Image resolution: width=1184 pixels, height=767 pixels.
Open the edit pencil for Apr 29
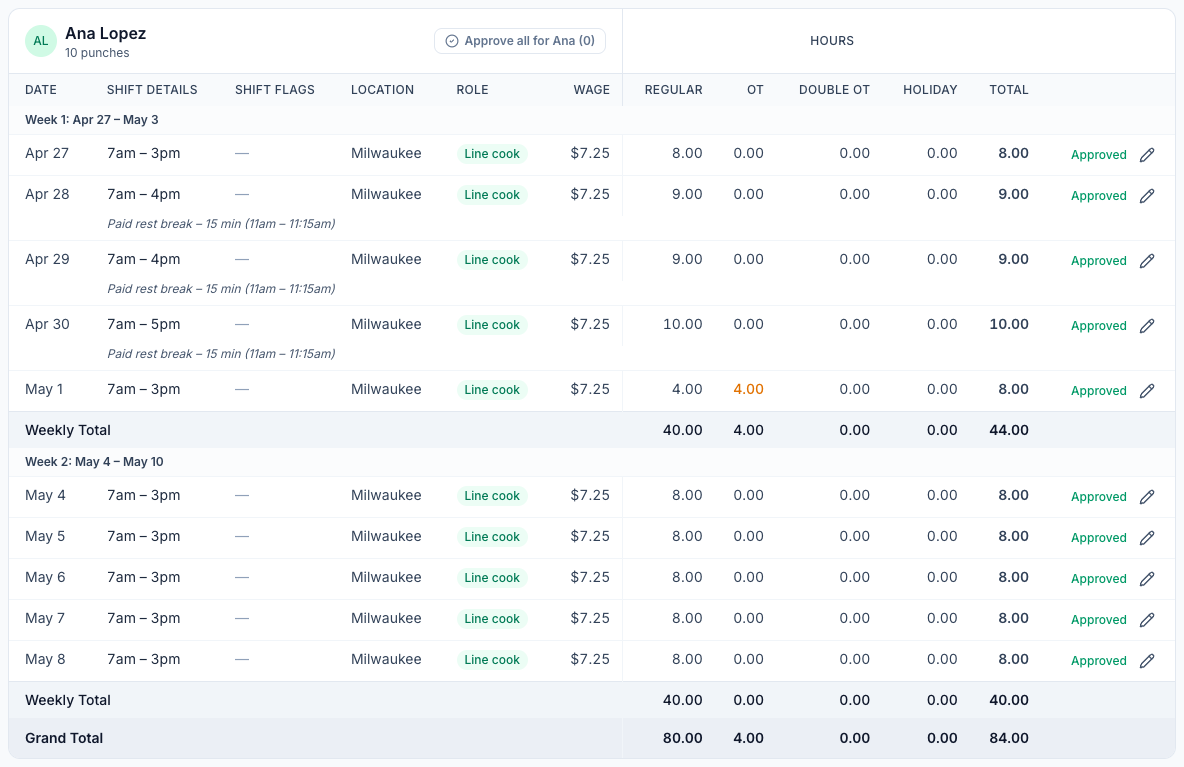coord(1147,260)
